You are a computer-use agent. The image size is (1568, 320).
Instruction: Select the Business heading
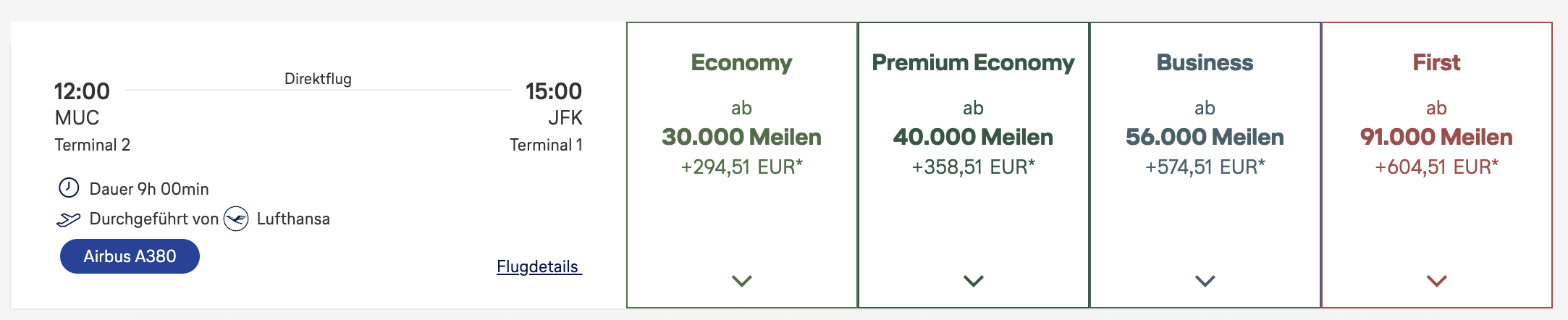click(x=1205, y=63)
